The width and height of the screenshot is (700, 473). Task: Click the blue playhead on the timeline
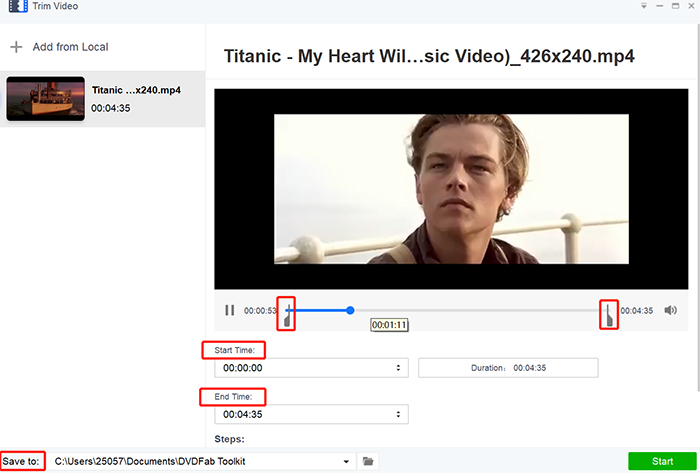(350, 310)
